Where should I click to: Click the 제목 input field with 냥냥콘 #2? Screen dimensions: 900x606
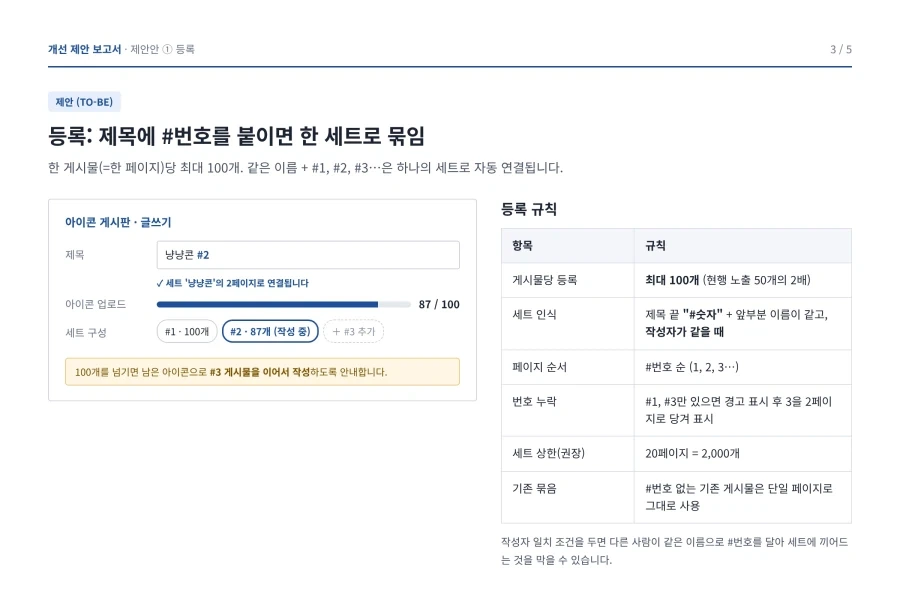click(x=308, y=255)
